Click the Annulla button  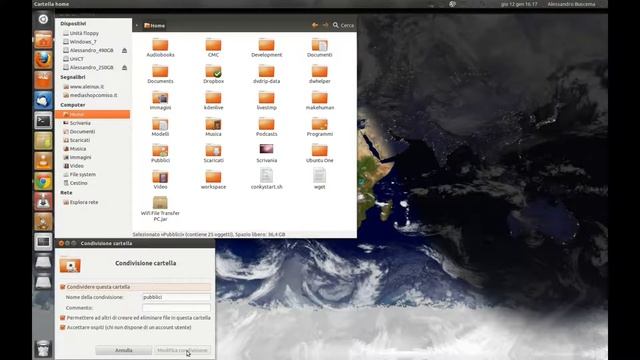pos(124,350)
